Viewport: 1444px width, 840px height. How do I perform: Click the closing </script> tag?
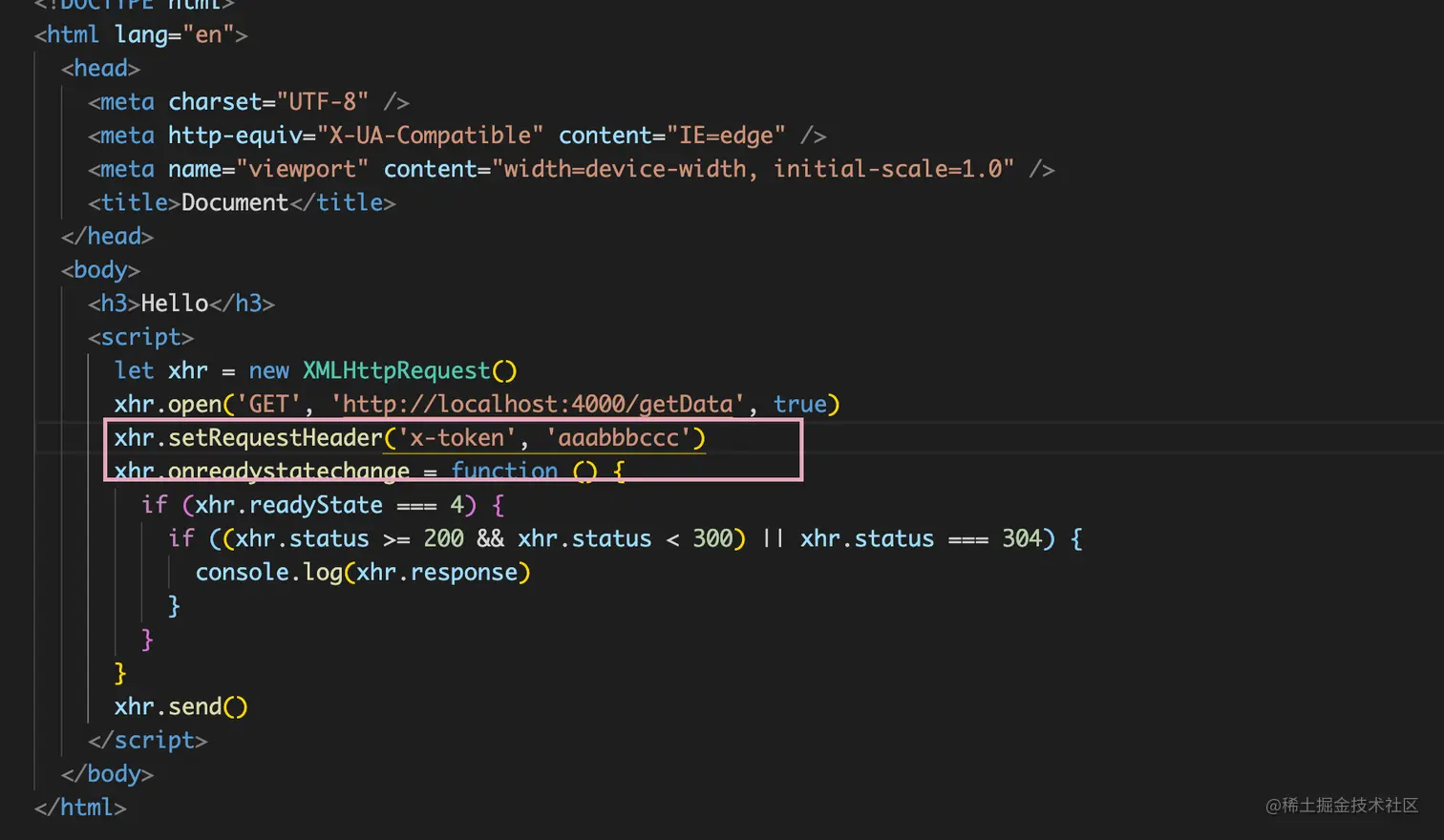tap(147, 741)
